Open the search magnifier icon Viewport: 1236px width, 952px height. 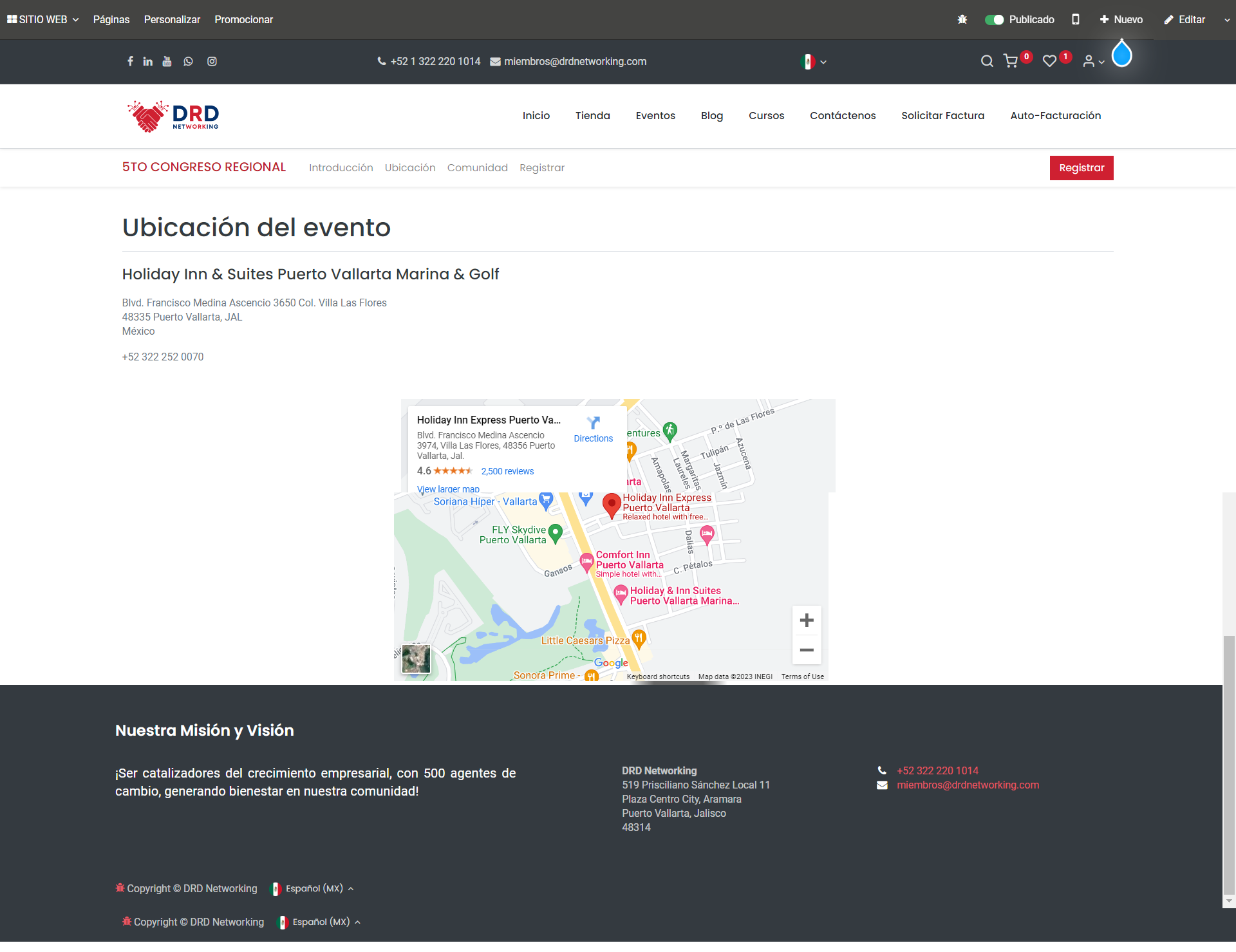986,61
